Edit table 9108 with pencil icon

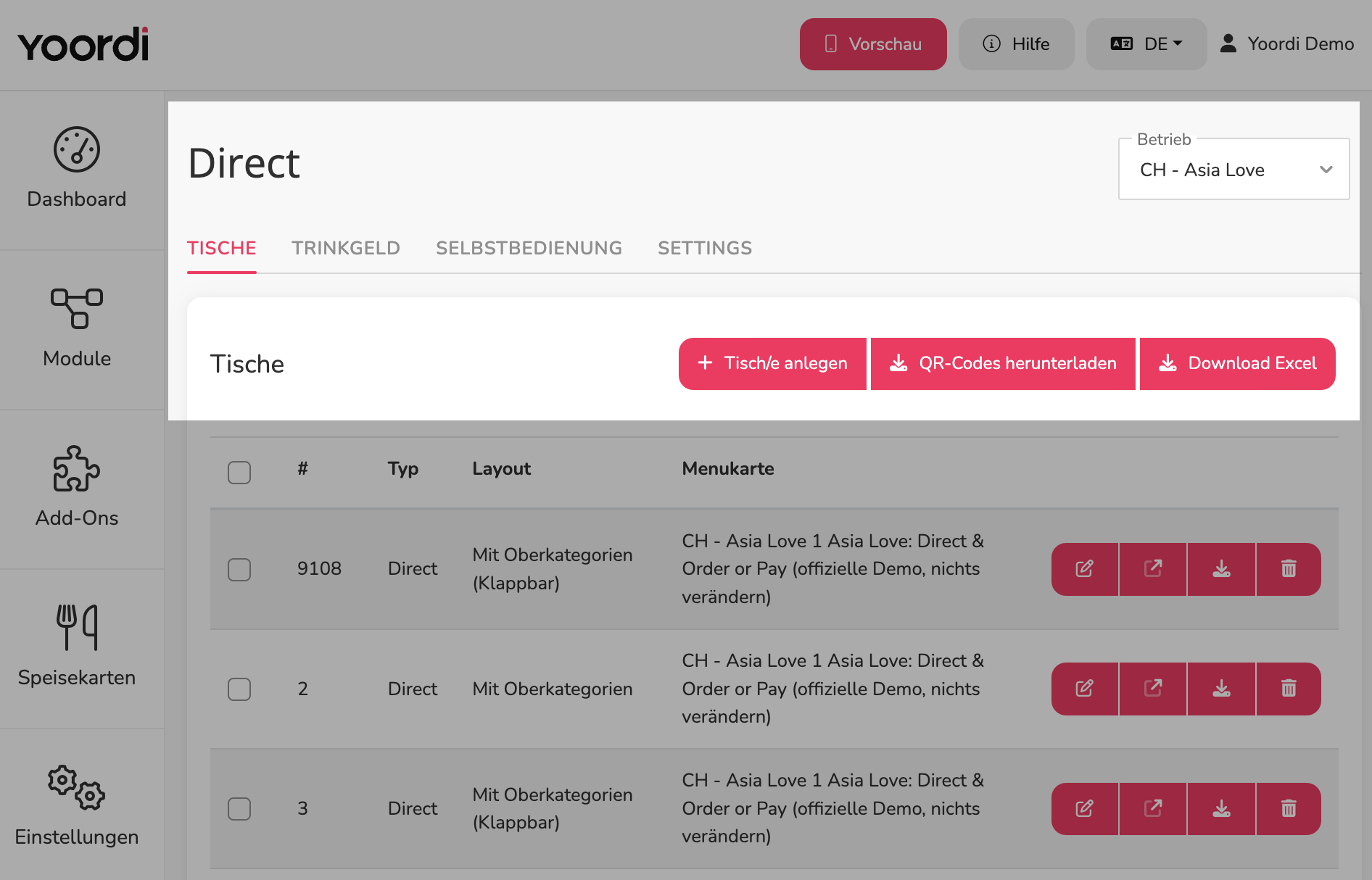[1085, 569]
